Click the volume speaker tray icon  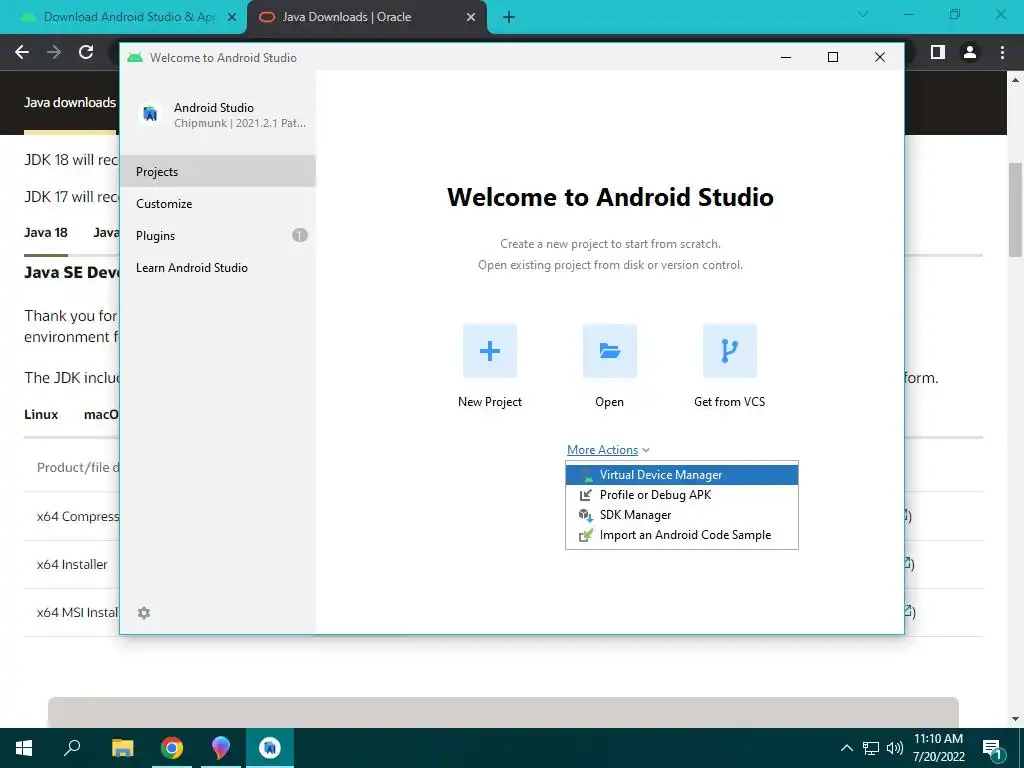tap(895, 748)
